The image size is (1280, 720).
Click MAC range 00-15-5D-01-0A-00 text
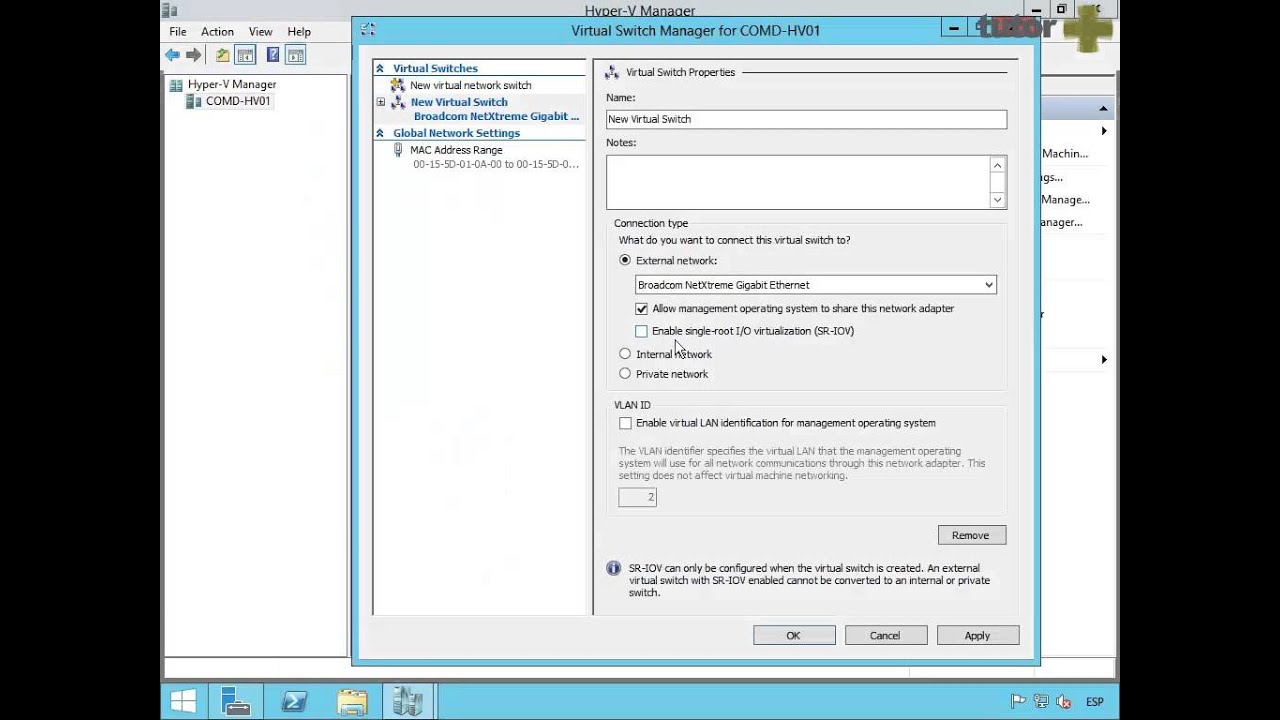(x=496, y=164)
